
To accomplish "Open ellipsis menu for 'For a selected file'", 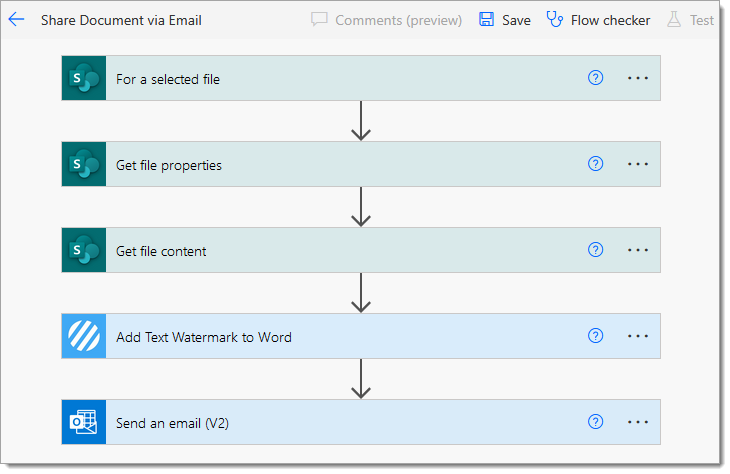I will [x=638, y=78].
